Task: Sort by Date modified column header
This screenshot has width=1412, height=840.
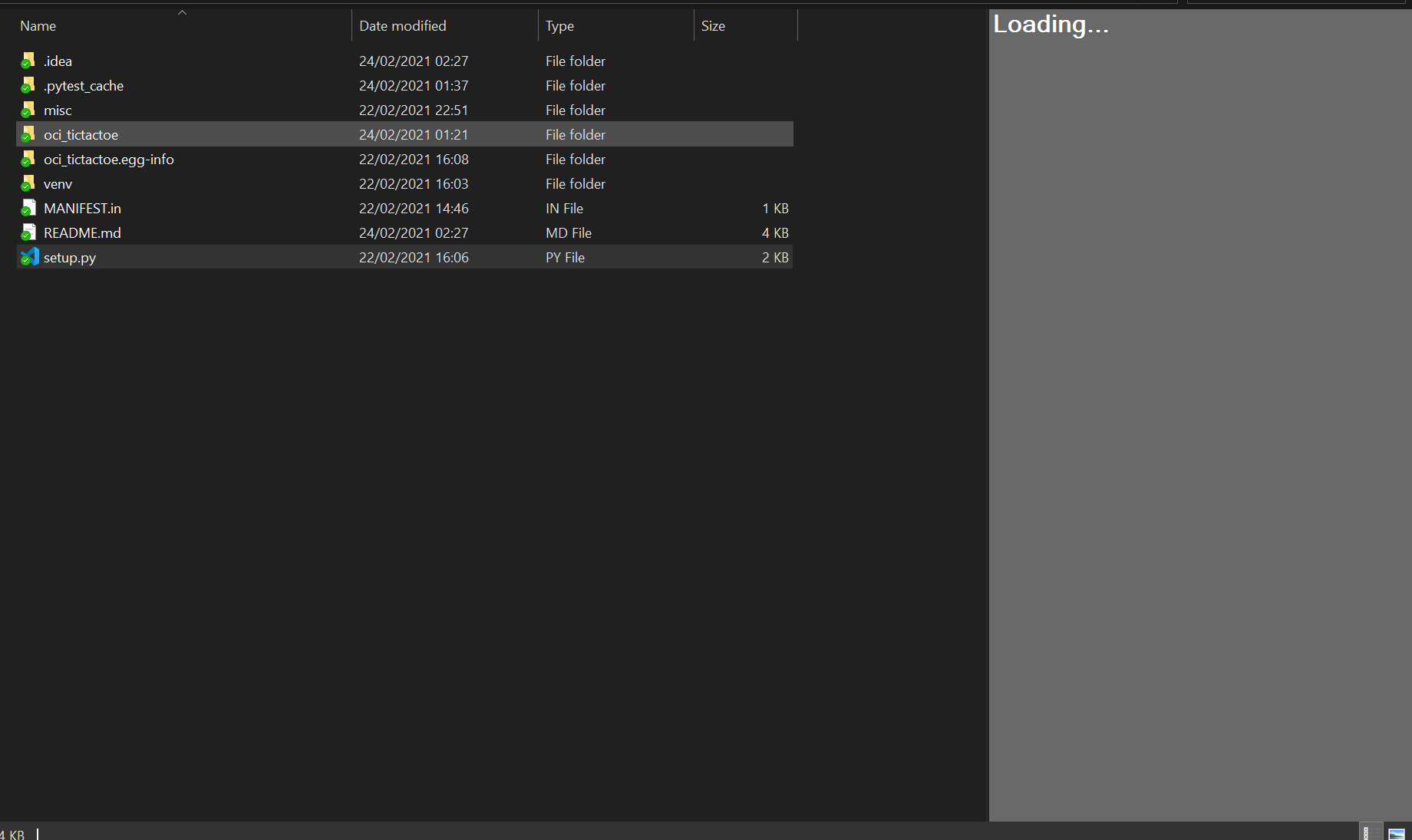Action: click(x=445, y=25)
